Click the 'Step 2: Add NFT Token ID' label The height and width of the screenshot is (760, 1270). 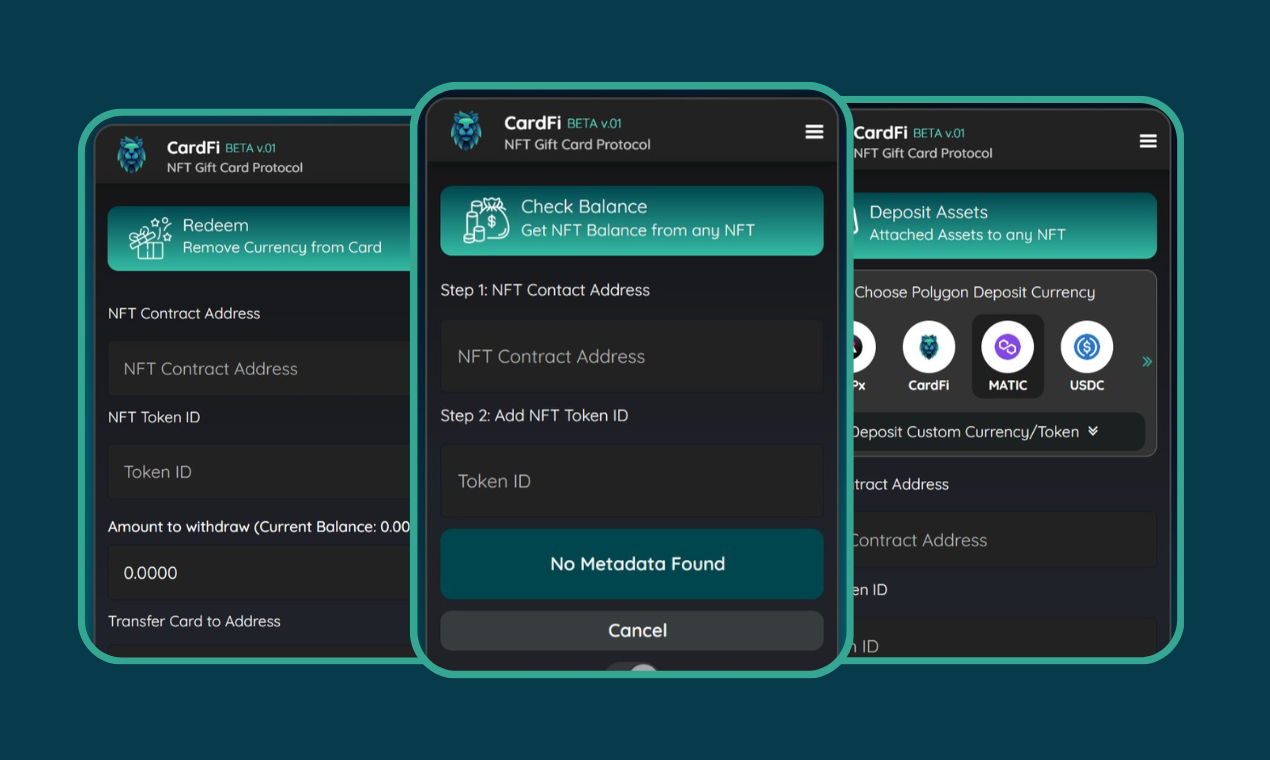[534, 415]
